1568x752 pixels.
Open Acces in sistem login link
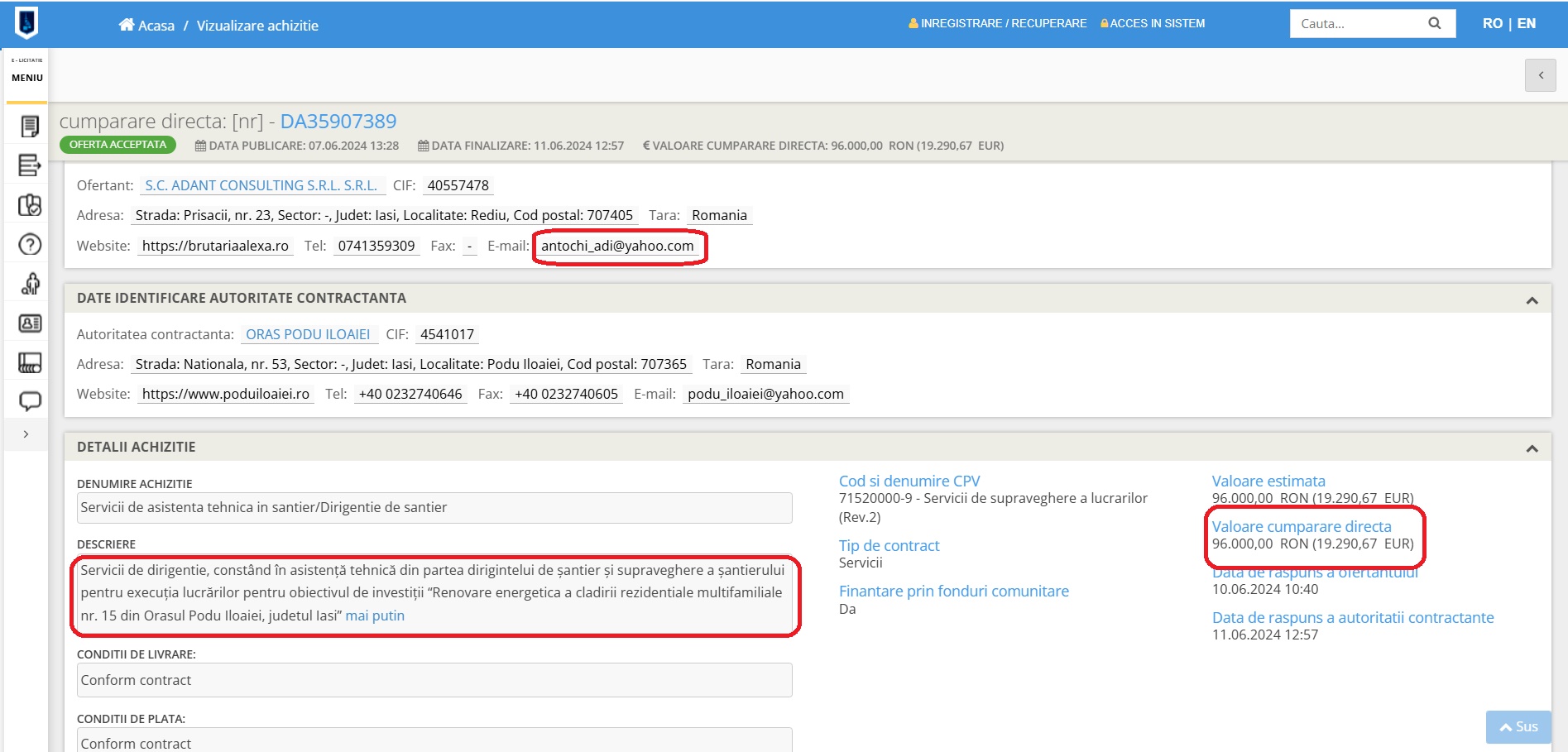1153,24
